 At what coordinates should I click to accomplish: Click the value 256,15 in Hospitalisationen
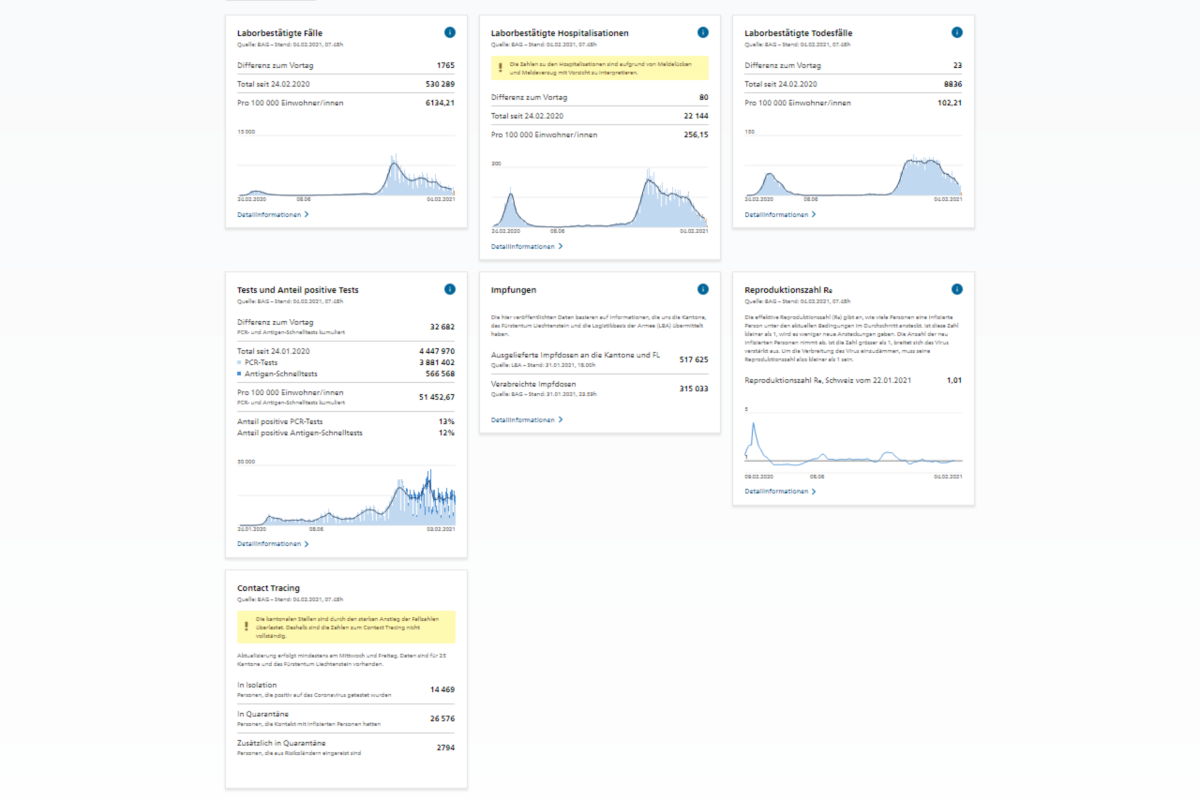tap(696, 134)
